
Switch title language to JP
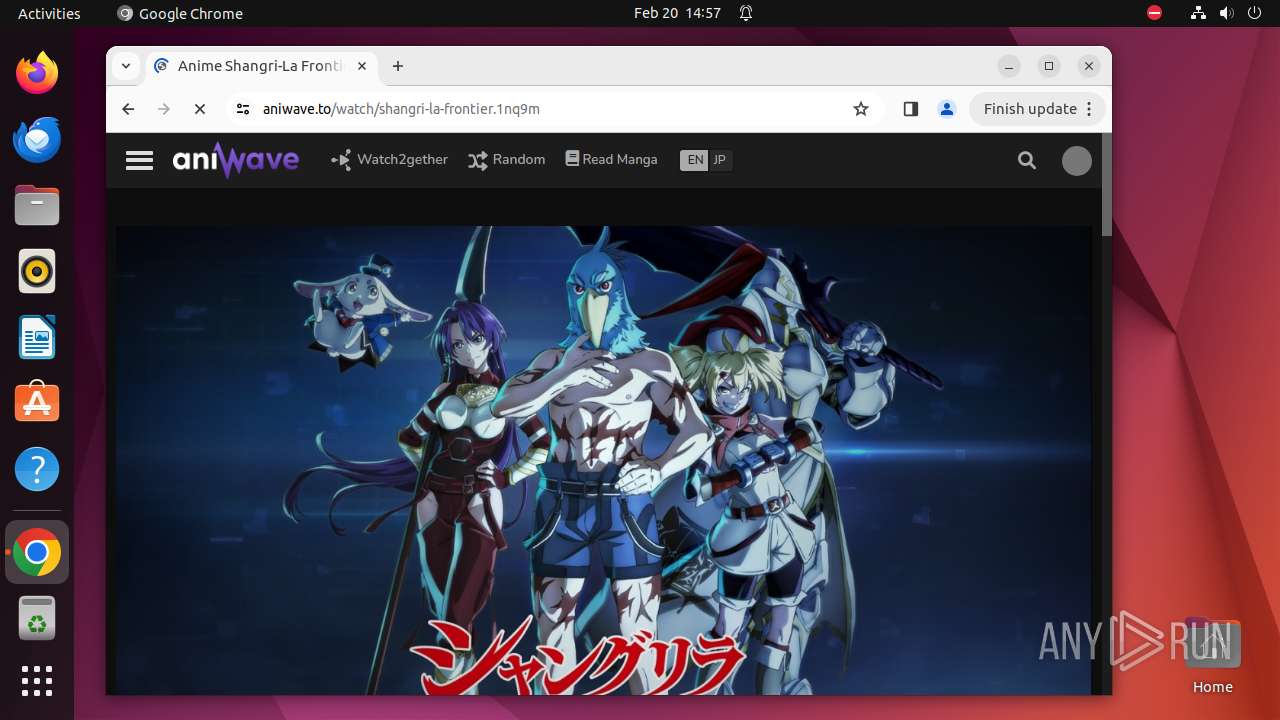tap(720, 160)
